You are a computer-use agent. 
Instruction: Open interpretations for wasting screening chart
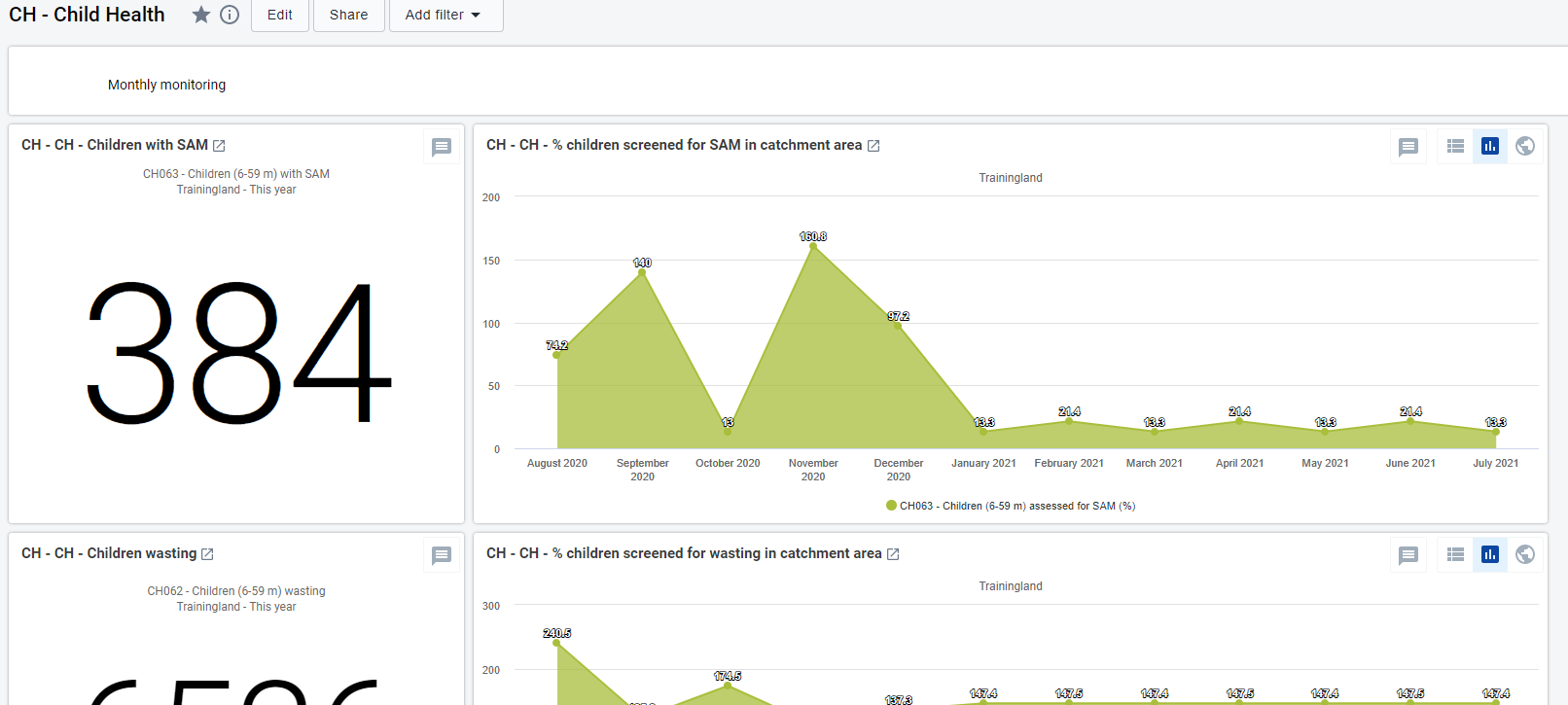pyautogui.click(x=1408, y=555)
